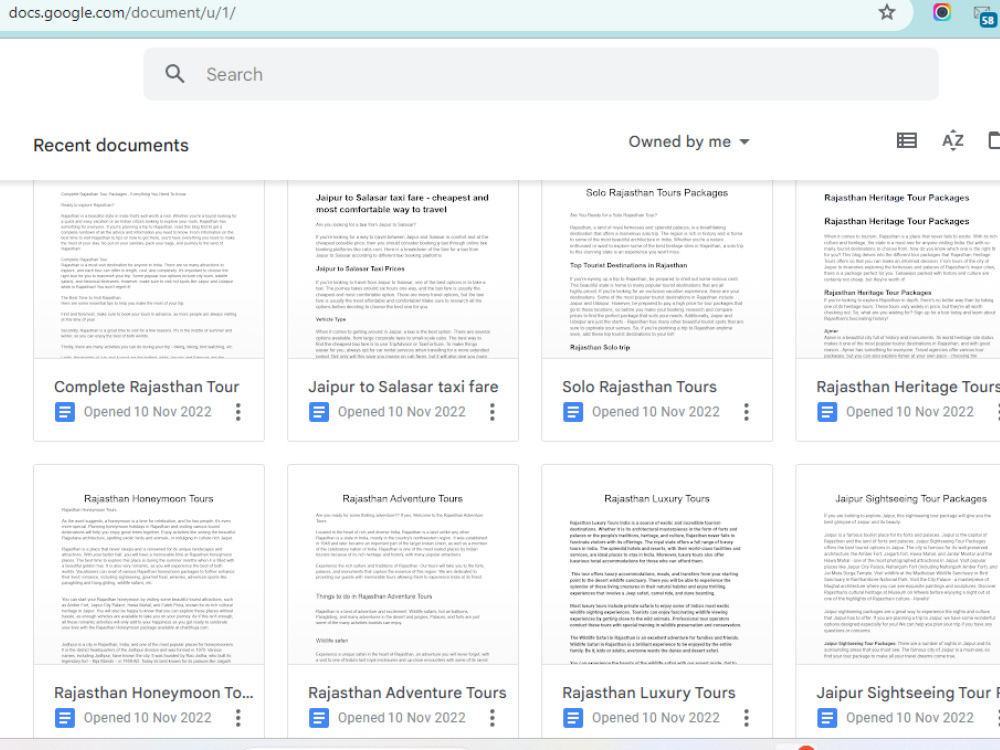Click the Jaipur to Salasar taxi fare title
The image size is (1000, 750).
pos(403,387)
